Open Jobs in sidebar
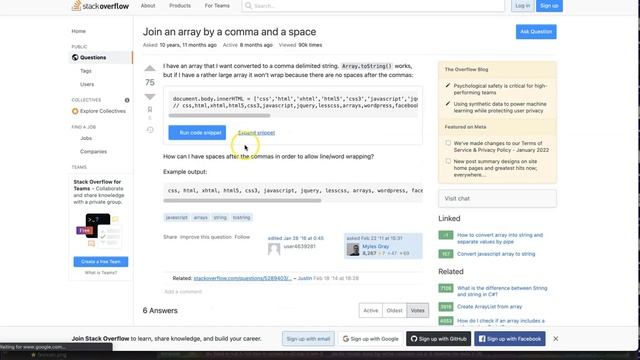This screenshot has width=640, height=360. tap(86, 138)
